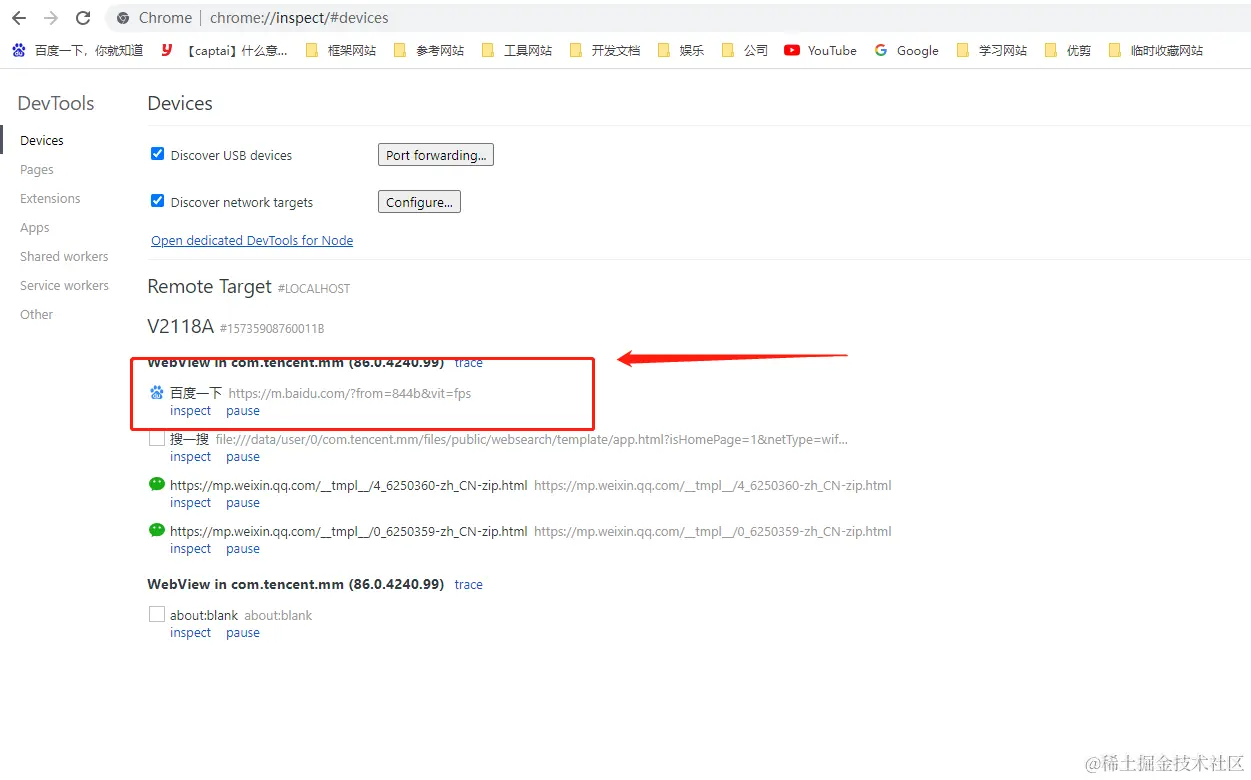1251x780 pixels.
Task: Pause the 4_6250360-zh_CN-zip.html page
Action: [x=243, y=503]
